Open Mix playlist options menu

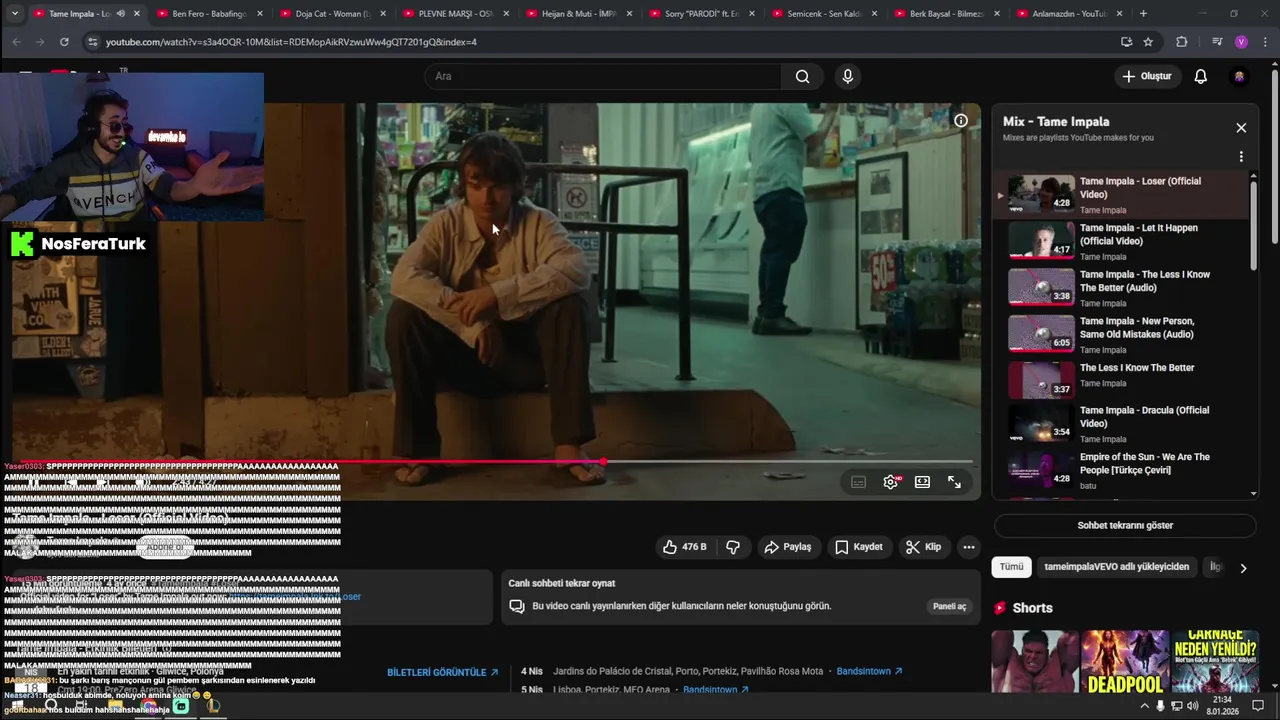click(x=1241, y=157)
